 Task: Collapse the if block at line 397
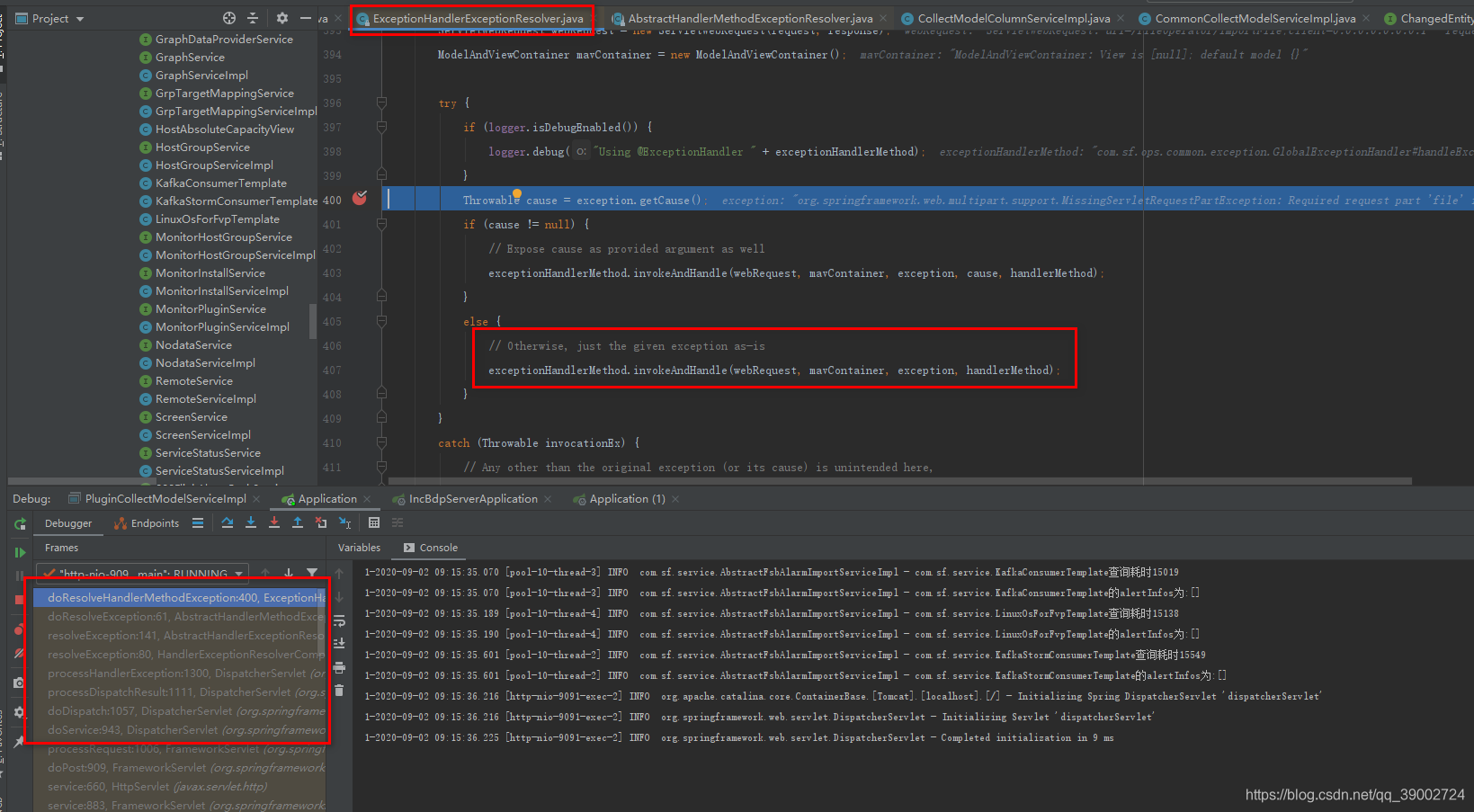click(381, 127)
